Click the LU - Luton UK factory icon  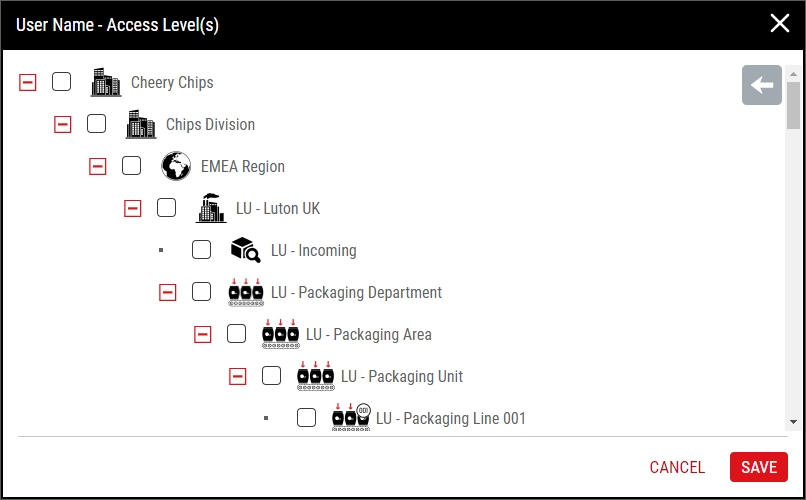point(211,208)
